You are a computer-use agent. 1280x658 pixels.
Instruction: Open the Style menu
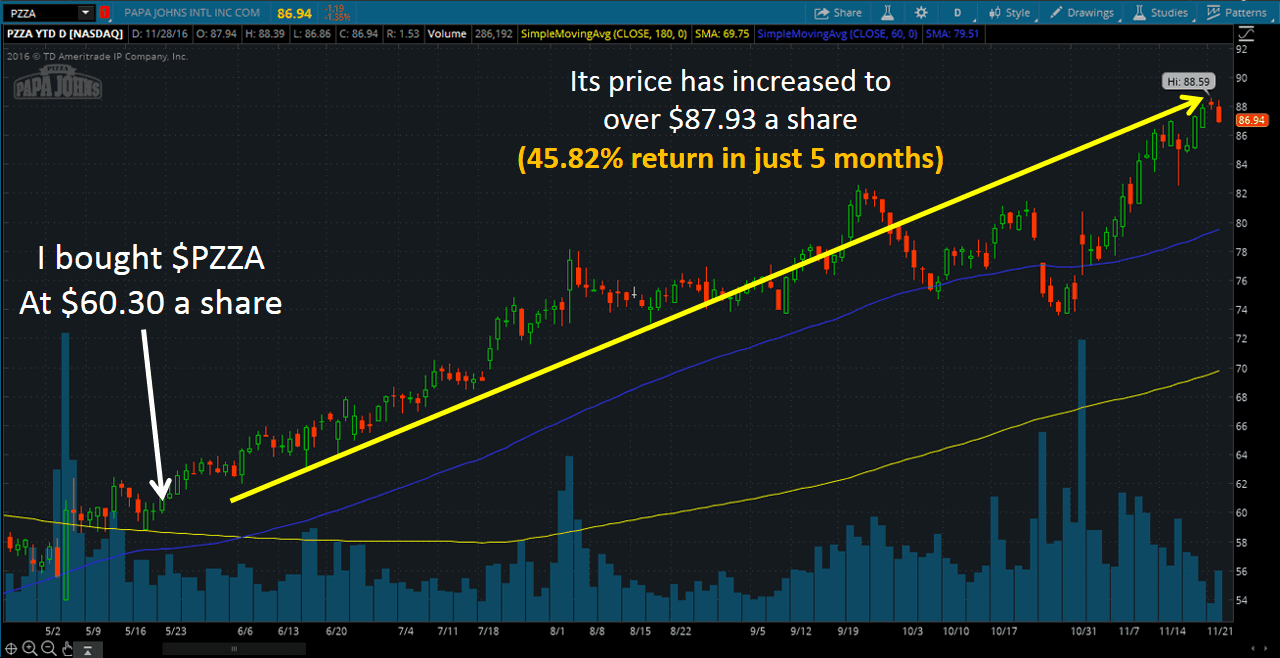pos(1010,13)
